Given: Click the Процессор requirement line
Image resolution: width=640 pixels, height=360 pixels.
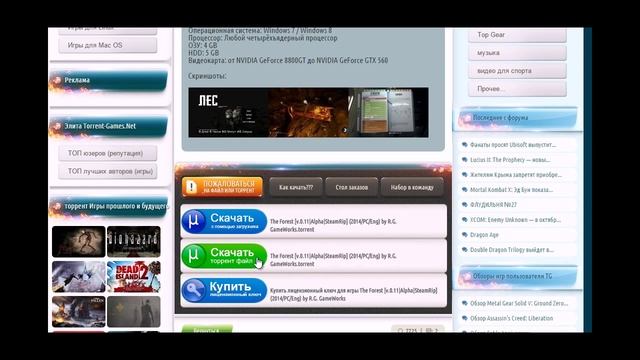Looking at the screenshot, I should point(263,38).
